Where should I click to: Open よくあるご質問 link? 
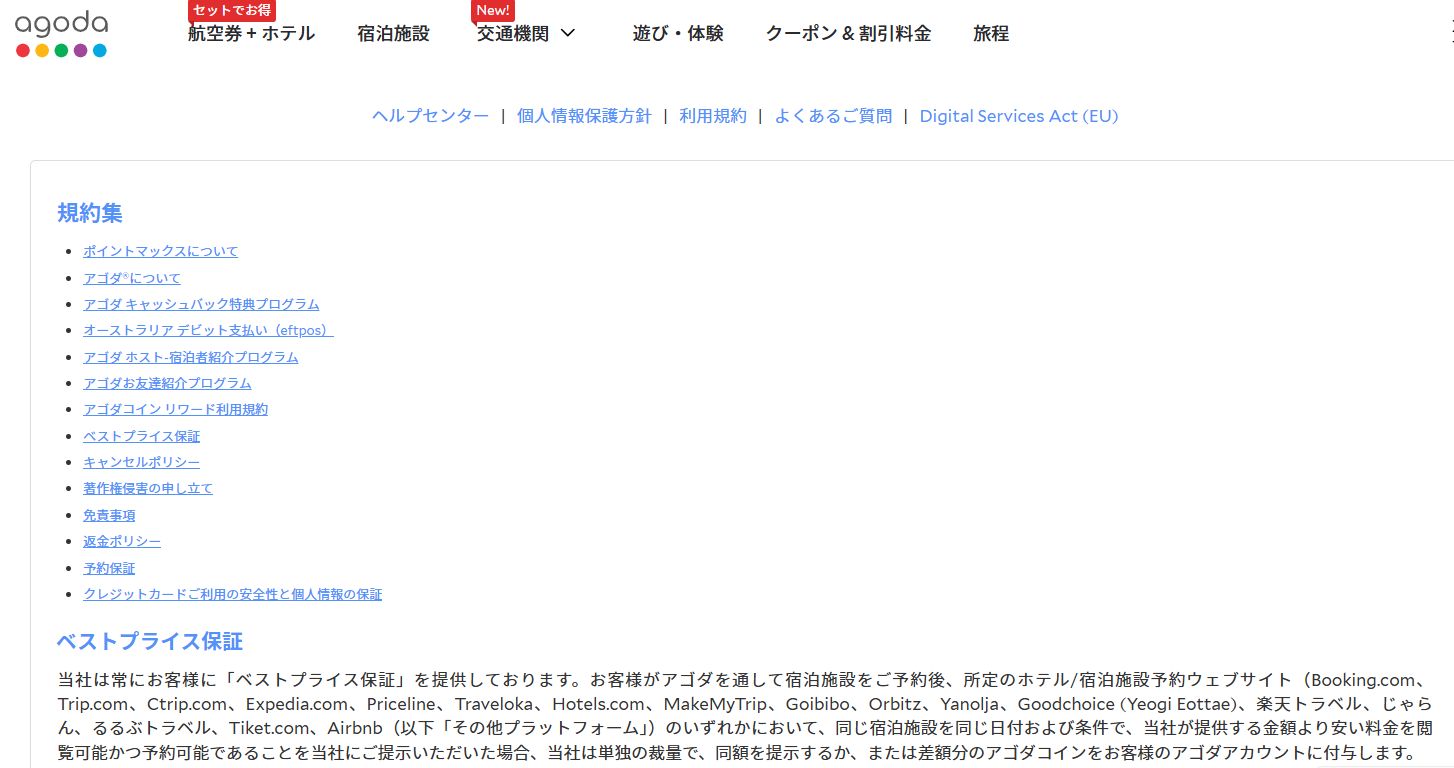(833, 116)
